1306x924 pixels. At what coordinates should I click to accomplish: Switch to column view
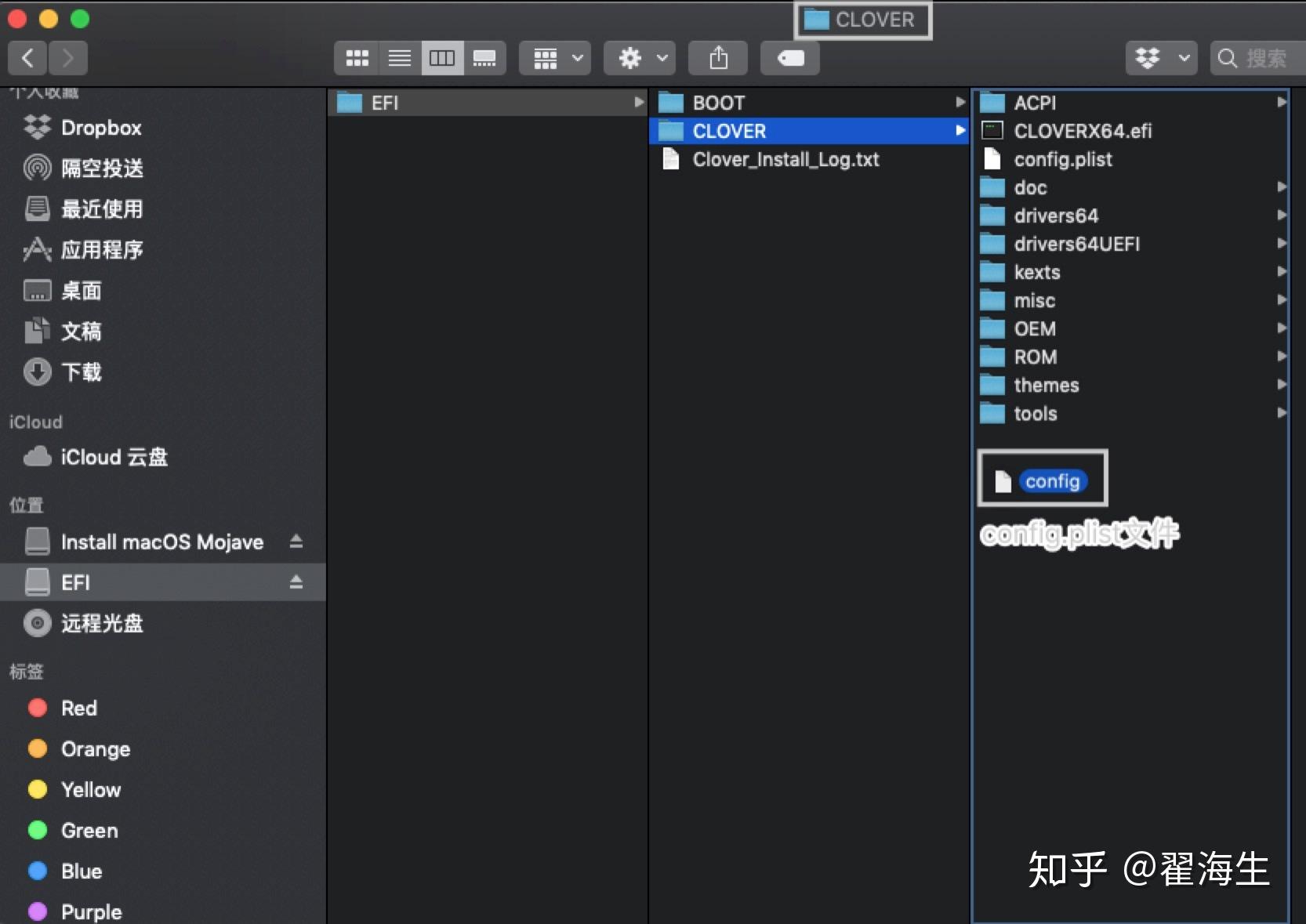pyautogui.click(x=442, y=58)
